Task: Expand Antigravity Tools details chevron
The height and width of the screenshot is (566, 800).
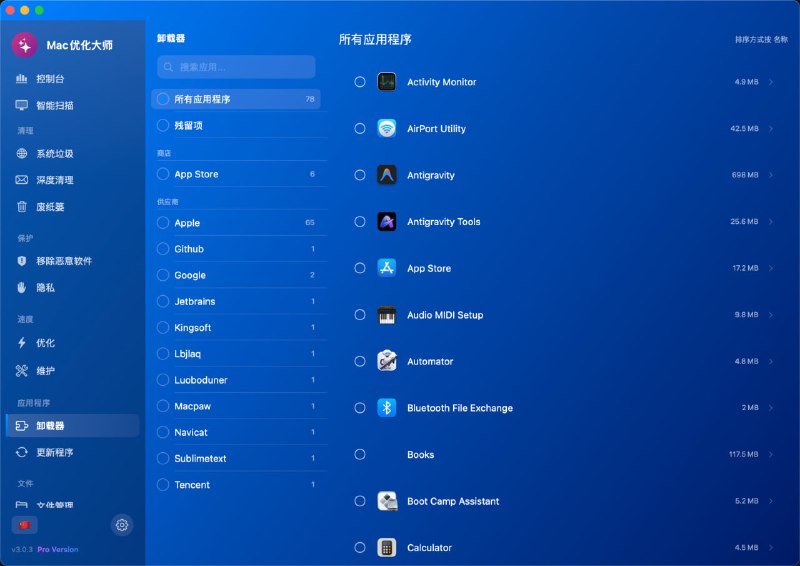Action: click(771, 222)
